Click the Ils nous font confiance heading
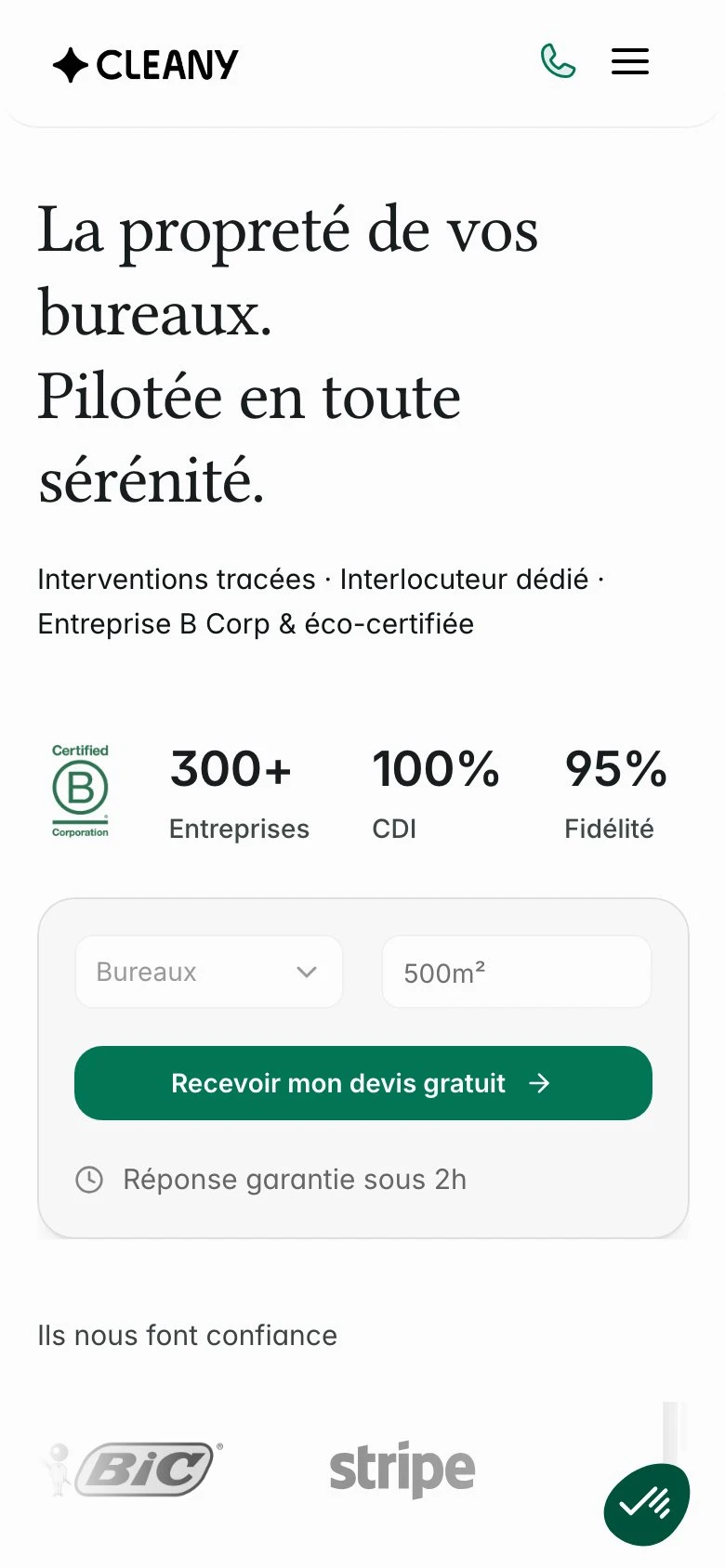This screenshot has width=725, height=1568. tap(187, 1336)
